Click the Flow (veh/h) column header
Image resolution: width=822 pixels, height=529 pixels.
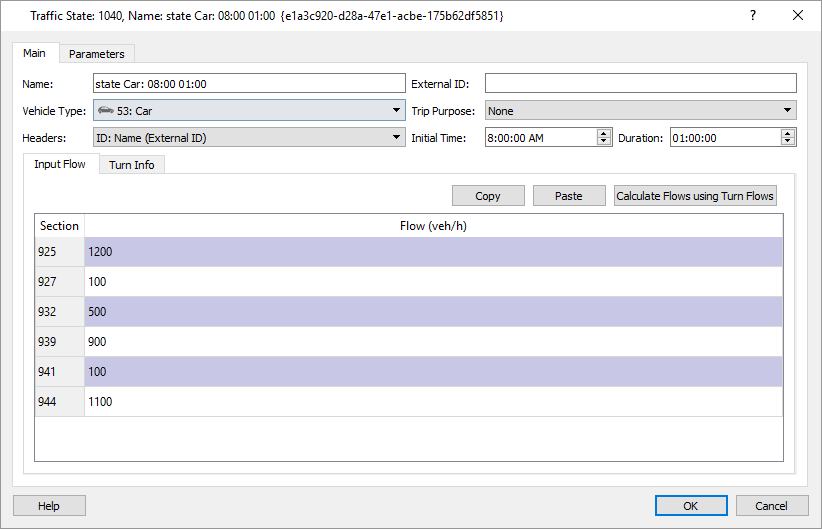point(434,226)
